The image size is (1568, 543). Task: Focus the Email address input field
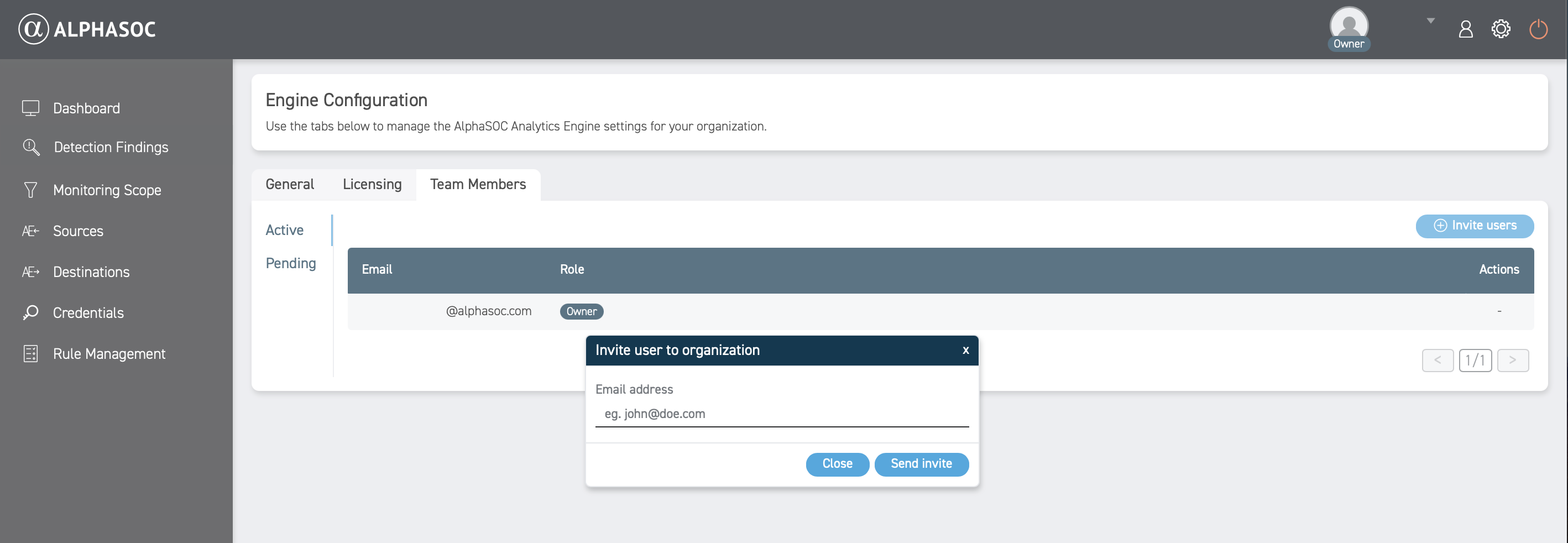coord(782,414)
